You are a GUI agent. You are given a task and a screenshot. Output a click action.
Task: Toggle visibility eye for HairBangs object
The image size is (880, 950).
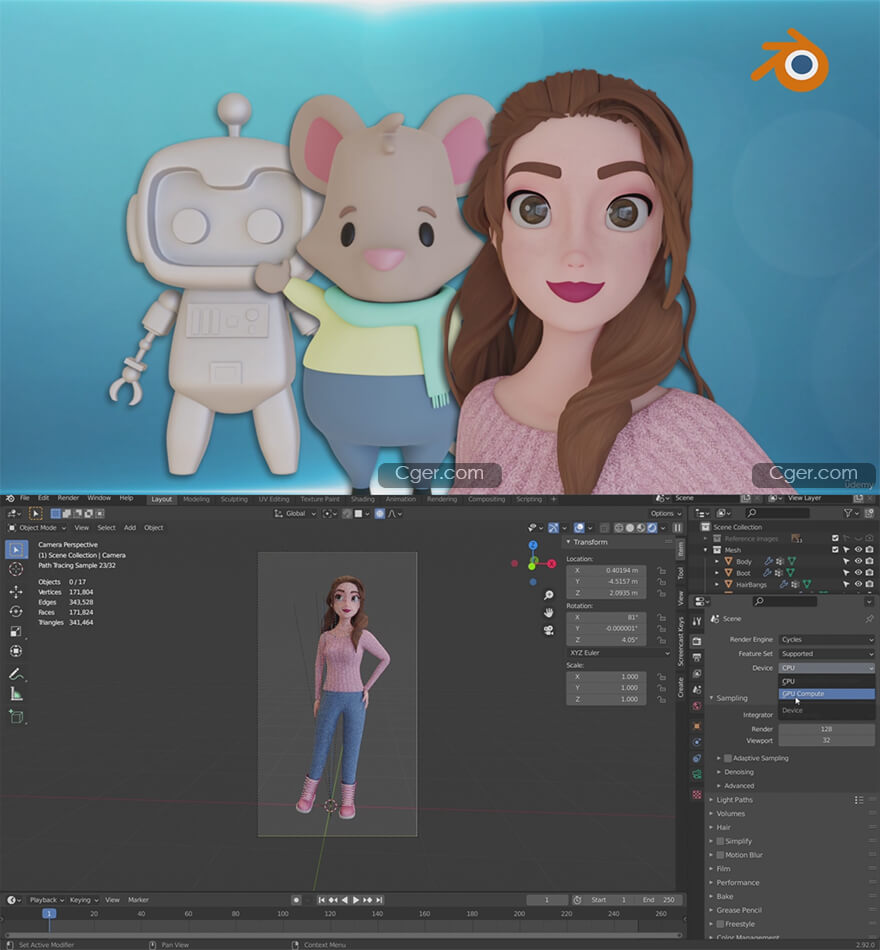click(x=858, y=584)
